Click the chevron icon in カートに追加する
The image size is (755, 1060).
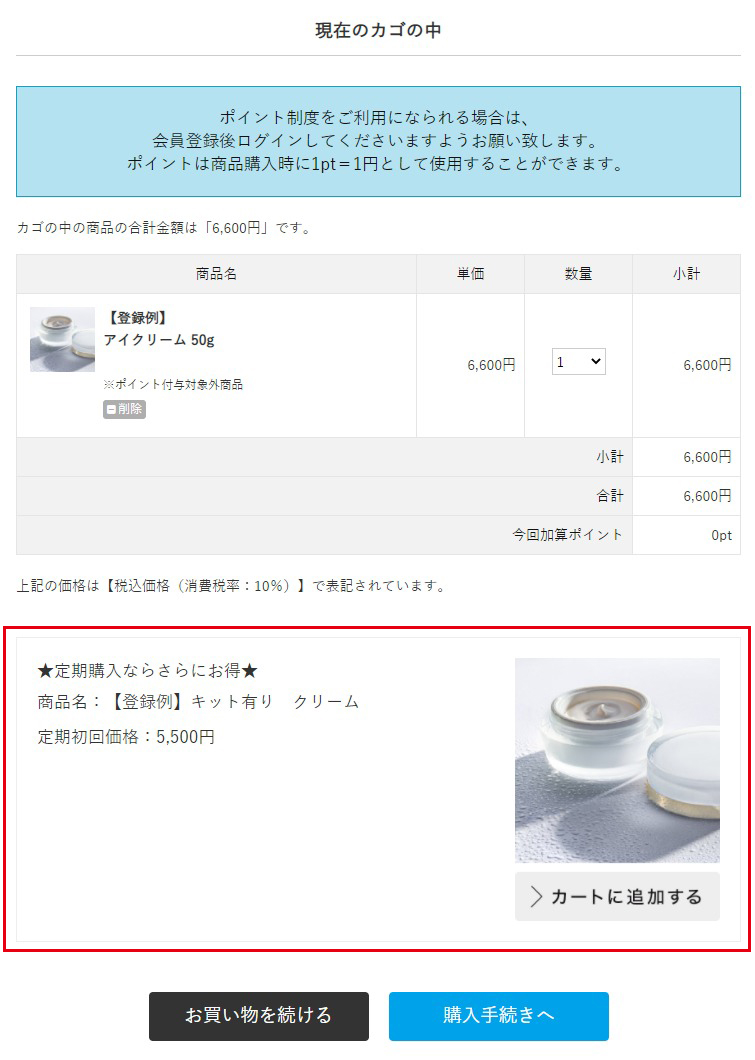[536, 897]
